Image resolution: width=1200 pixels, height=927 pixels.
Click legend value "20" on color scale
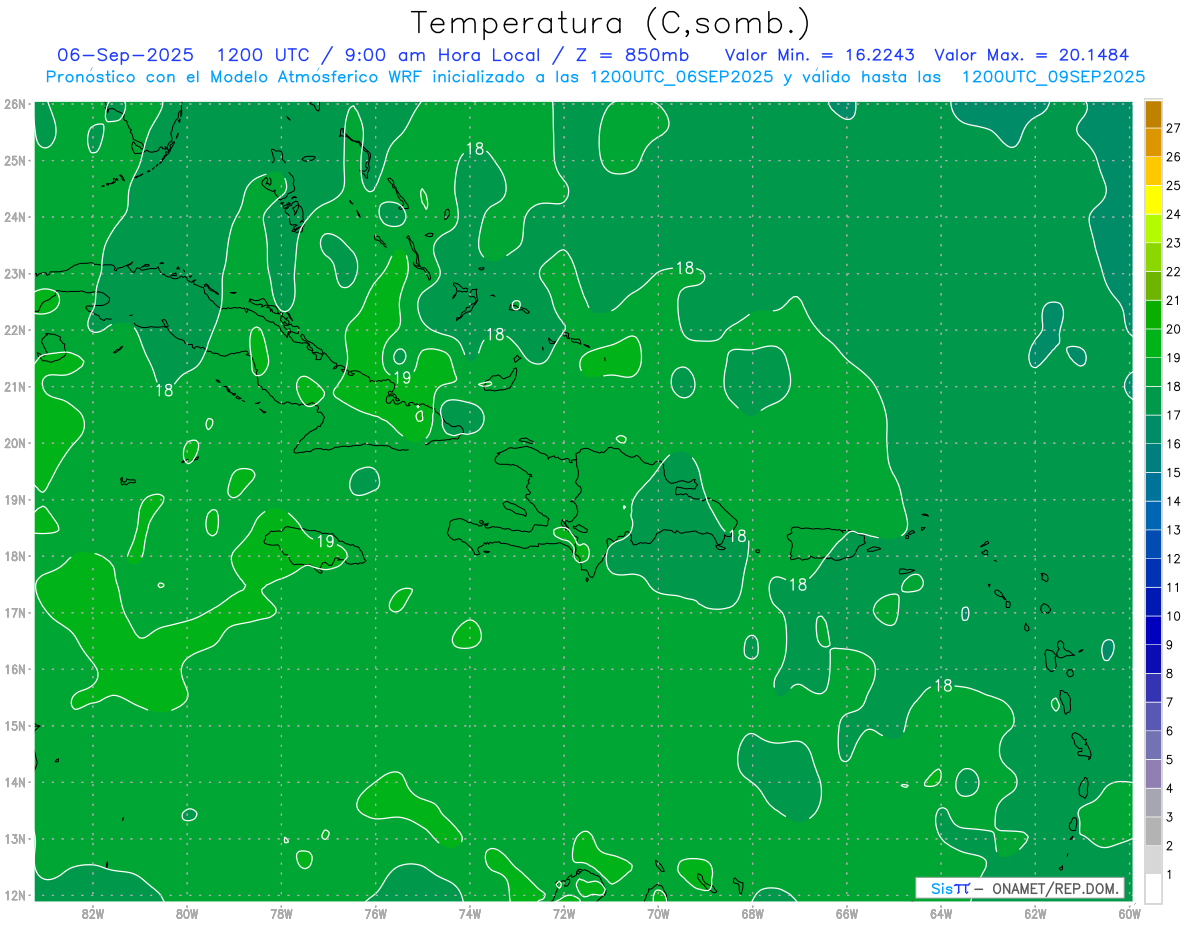click(x=1174, y=329)
